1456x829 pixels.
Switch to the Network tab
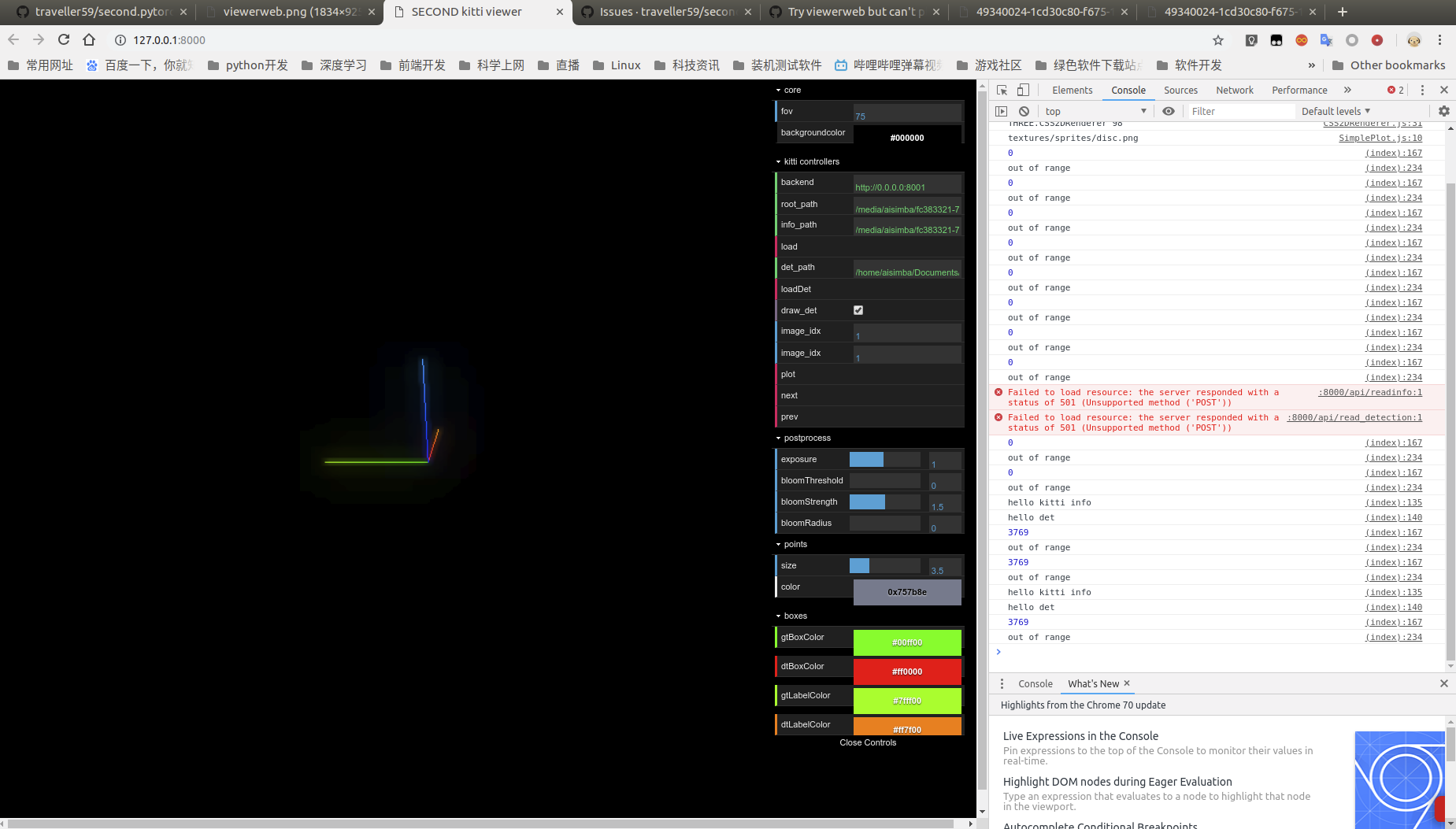[1233, 90]
